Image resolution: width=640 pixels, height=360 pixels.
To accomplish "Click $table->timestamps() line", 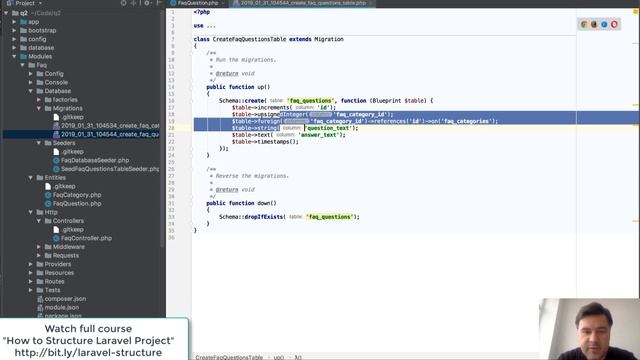I will (x=265, y=142).
